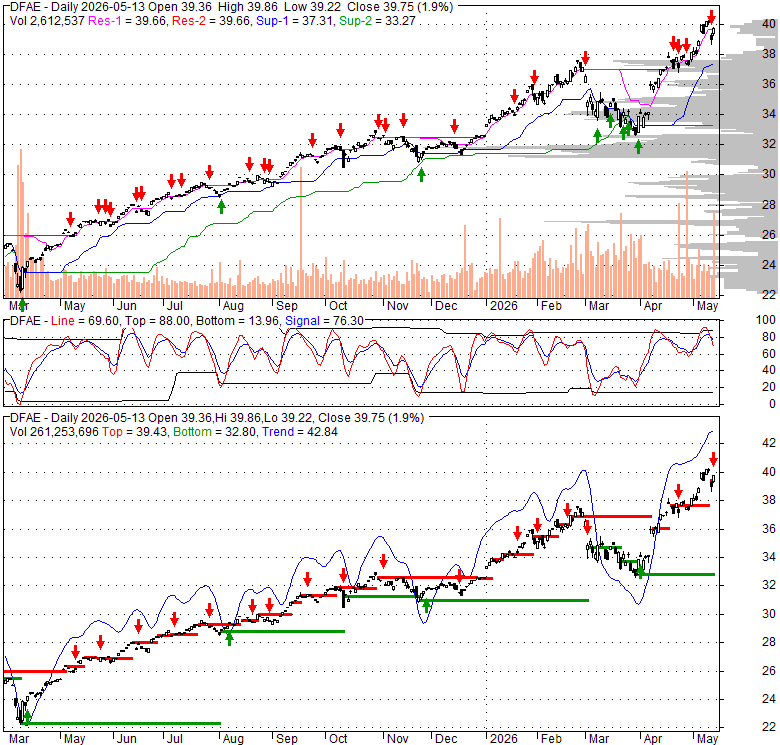Select the Sup-1 = 37.31 legend label

[294, 21]
